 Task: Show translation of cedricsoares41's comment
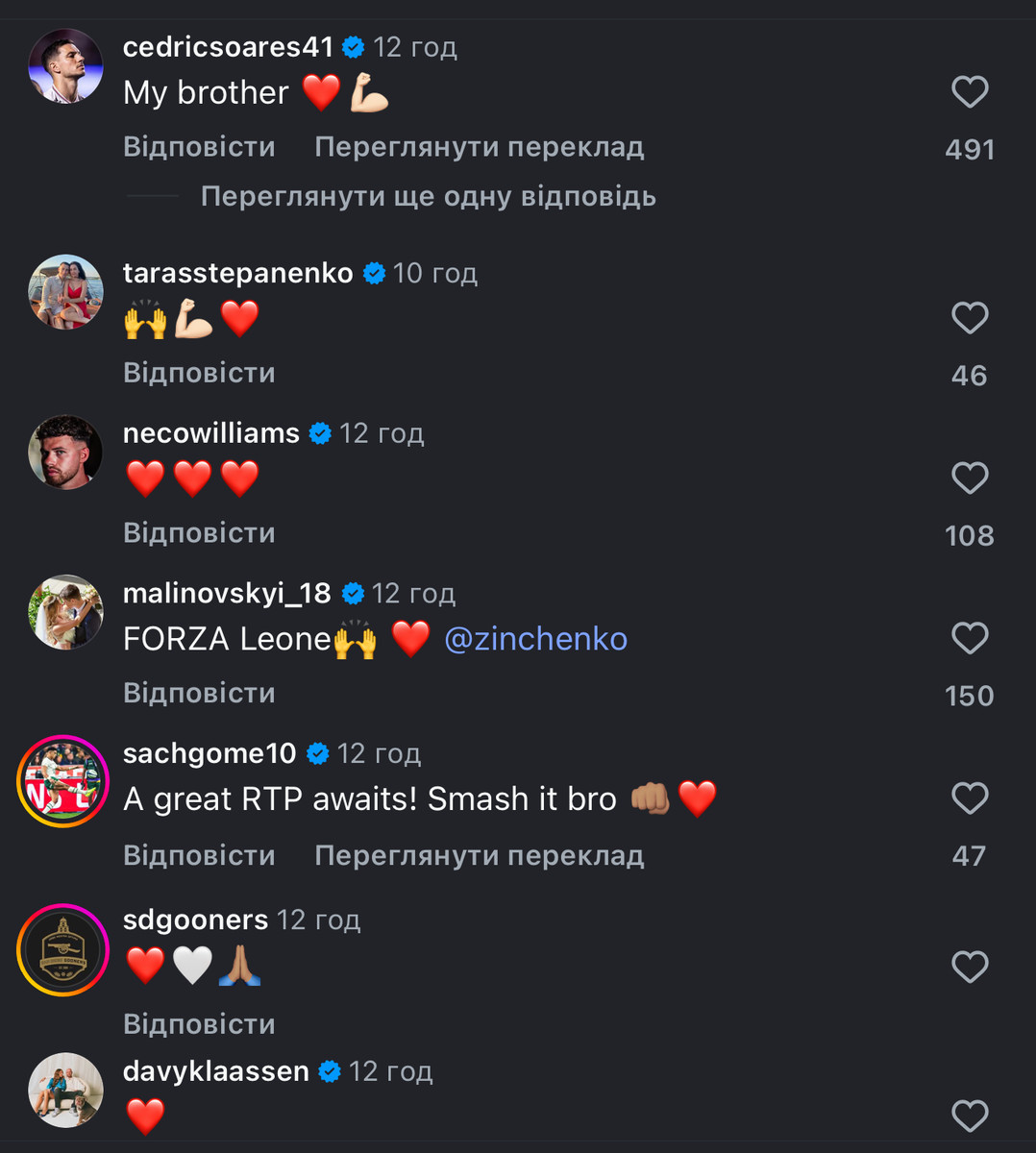point(479,147)
